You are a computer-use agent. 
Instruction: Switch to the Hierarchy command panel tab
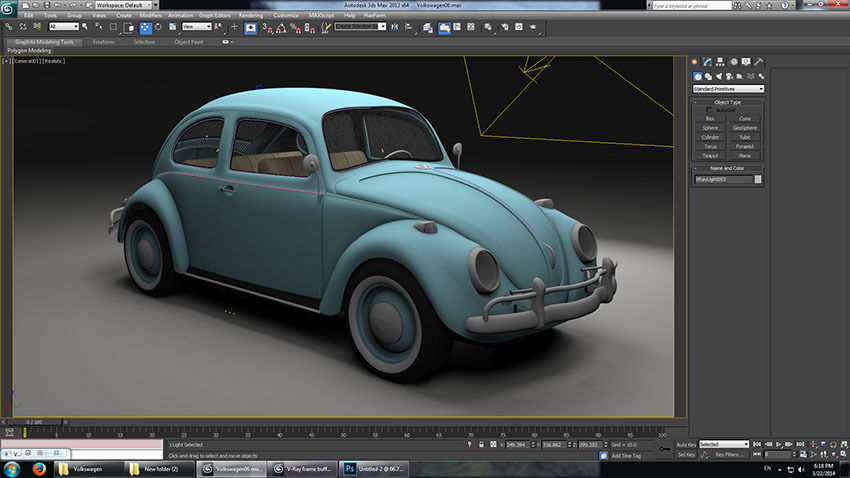[x=720, y=62]
